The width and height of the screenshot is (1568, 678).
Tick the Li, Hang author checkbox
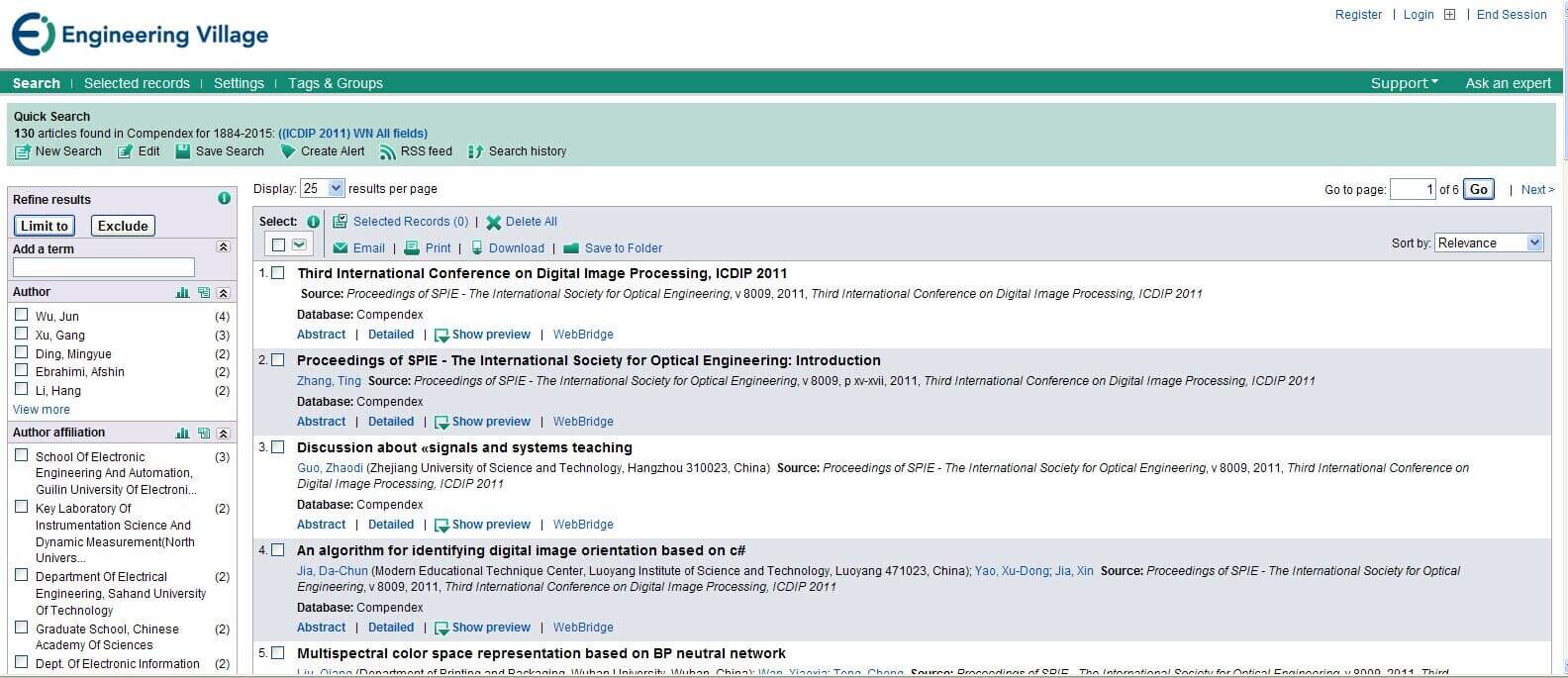pos(21,389)
